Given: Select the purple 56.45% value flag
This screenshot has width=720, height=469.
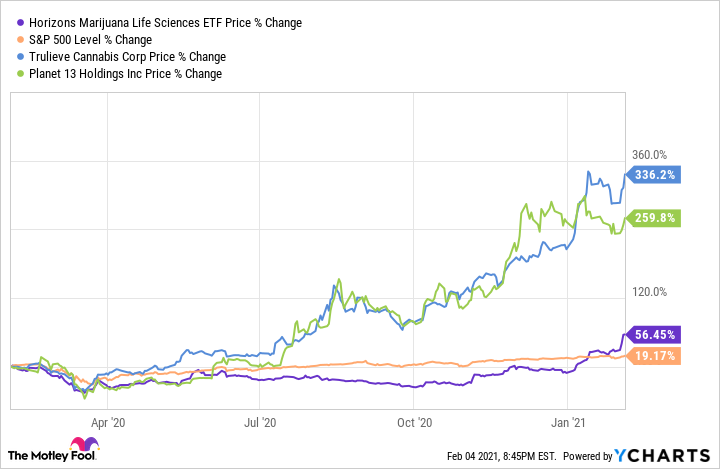Looking at the screenshot, I should 654,336.
